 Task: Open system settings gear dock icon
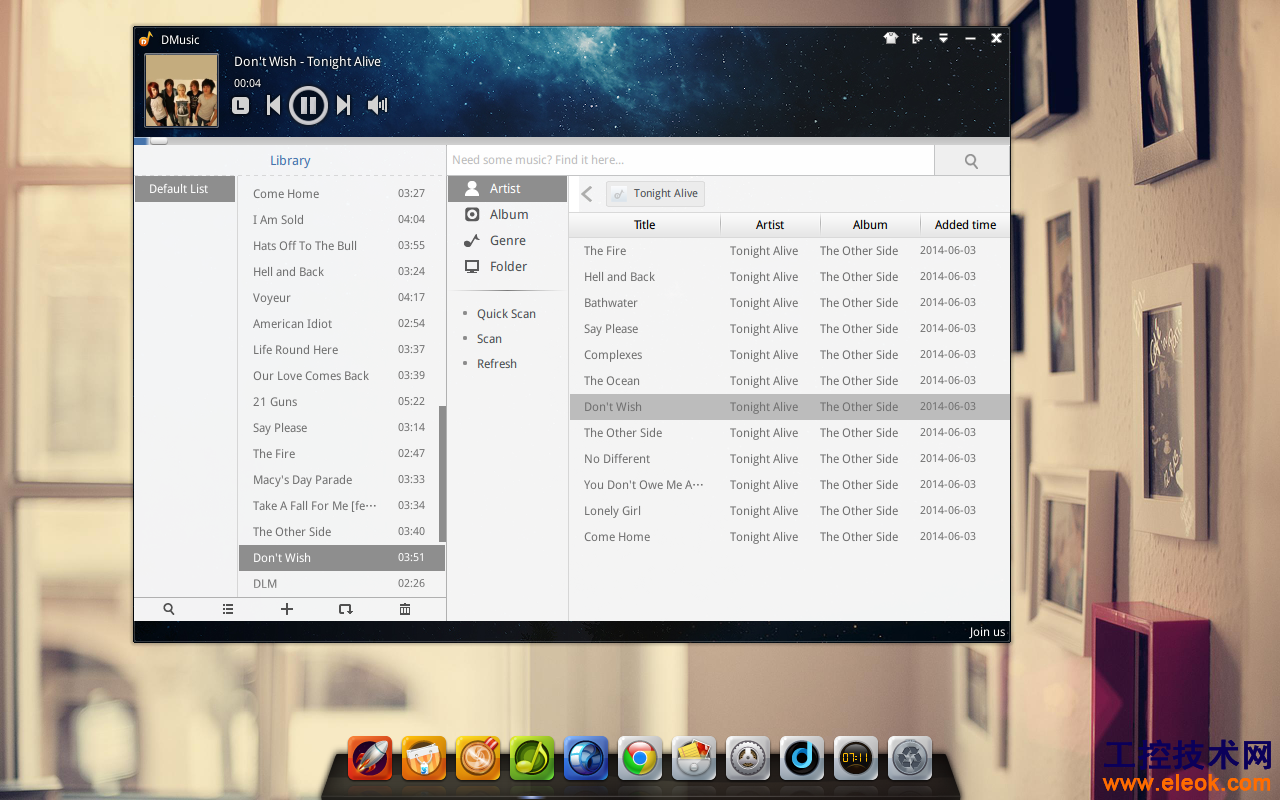(748, 758)
